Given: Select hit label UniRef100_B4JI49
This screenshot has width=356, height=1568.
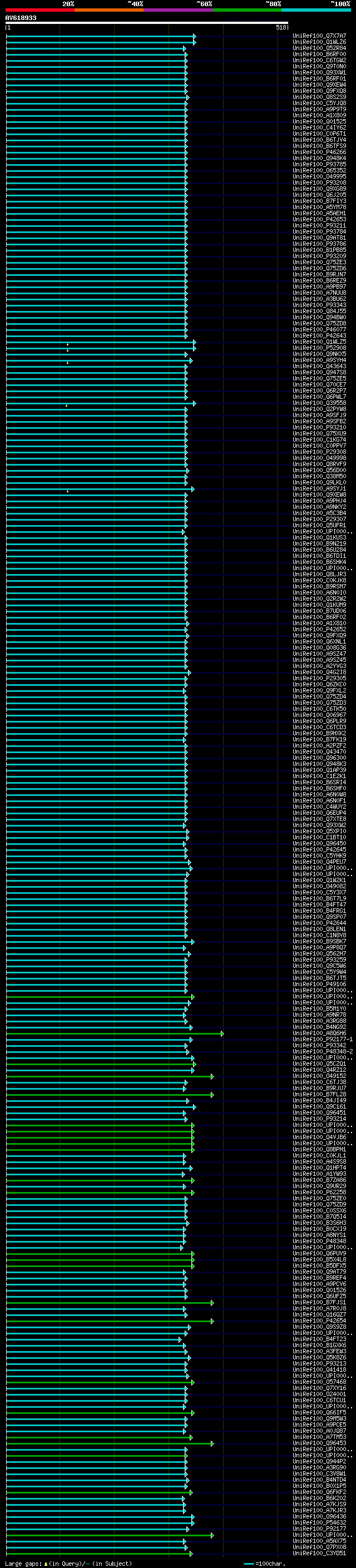Looking at the screenshot, I should [x=319, y=1100].
